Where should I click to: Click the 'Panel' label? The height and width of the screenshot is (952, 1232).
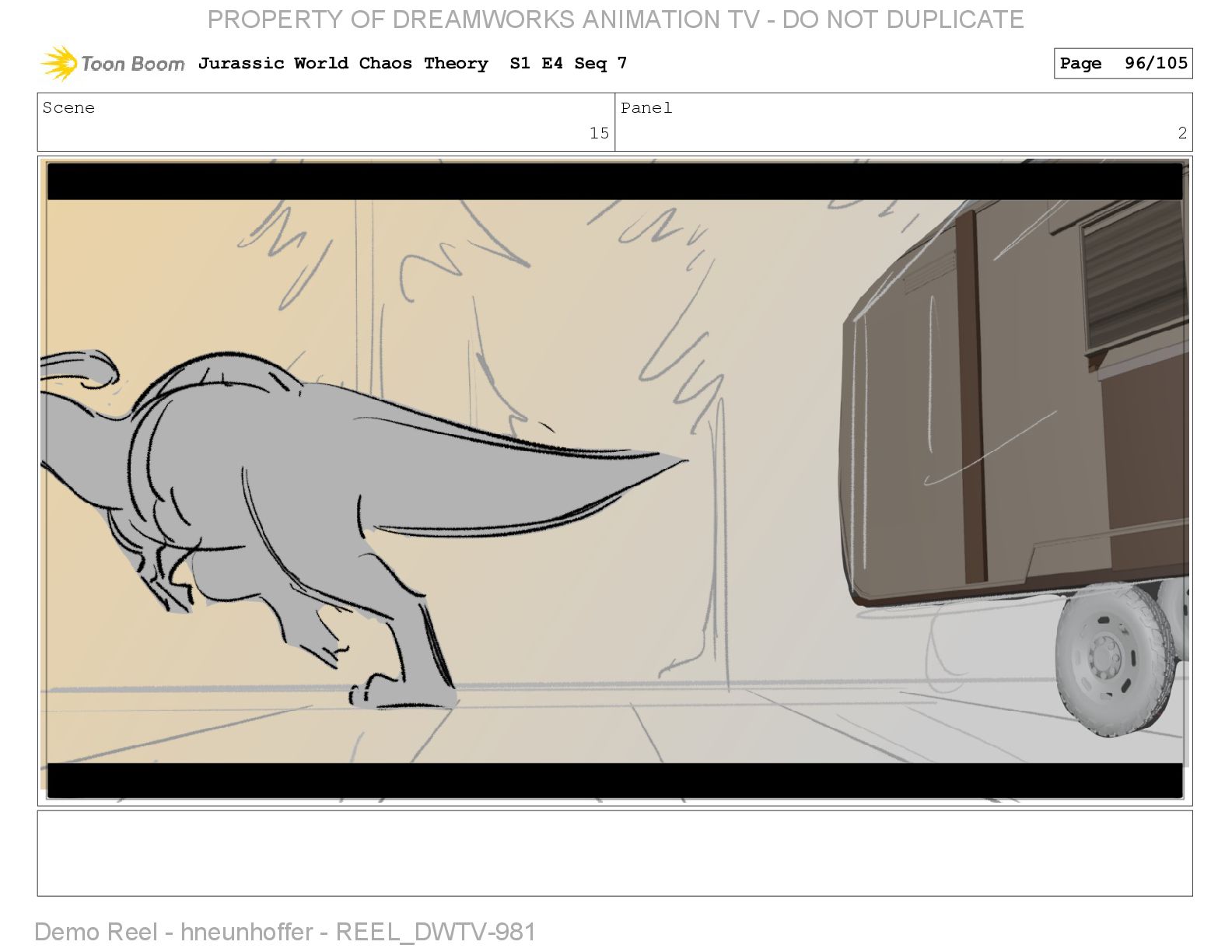click(646, 108)
